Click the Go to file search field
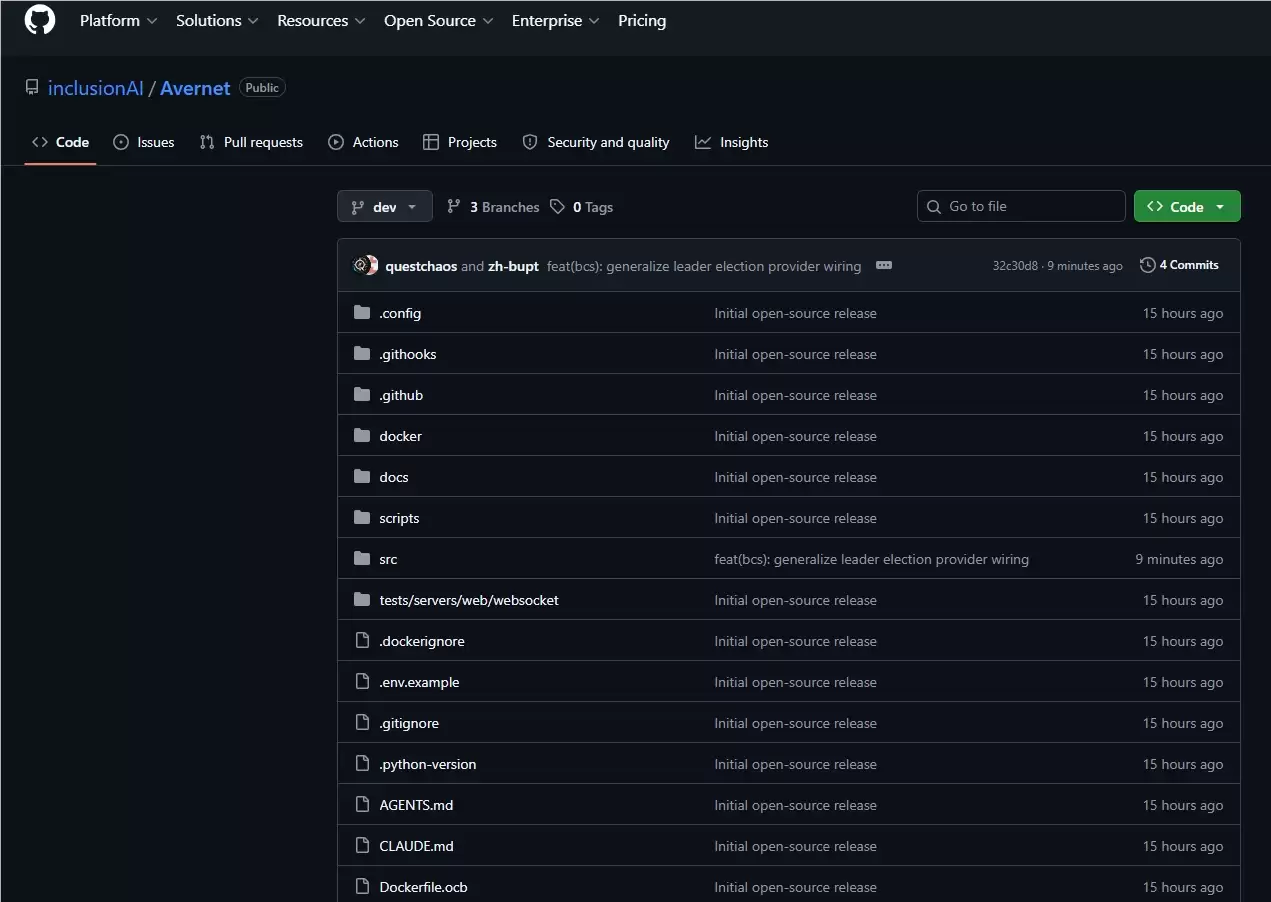Screen dimensions: 1271x902 coord(1021,206)
